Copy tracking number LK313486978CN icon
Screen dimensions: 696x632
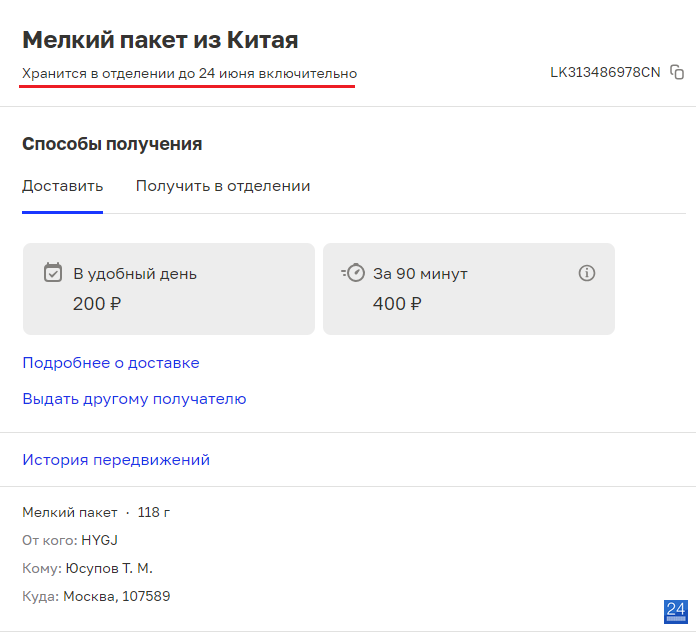(x=677, y=72)
